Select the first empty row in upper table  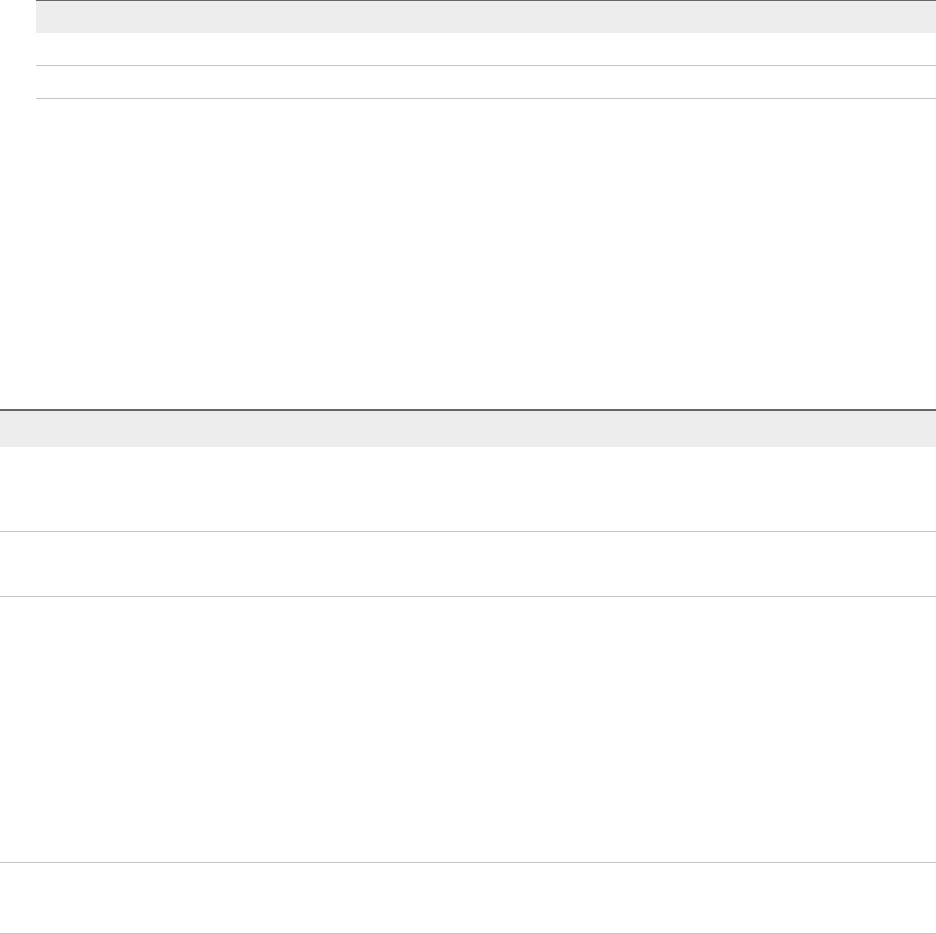pyautogui.click(x=478, y=49)
